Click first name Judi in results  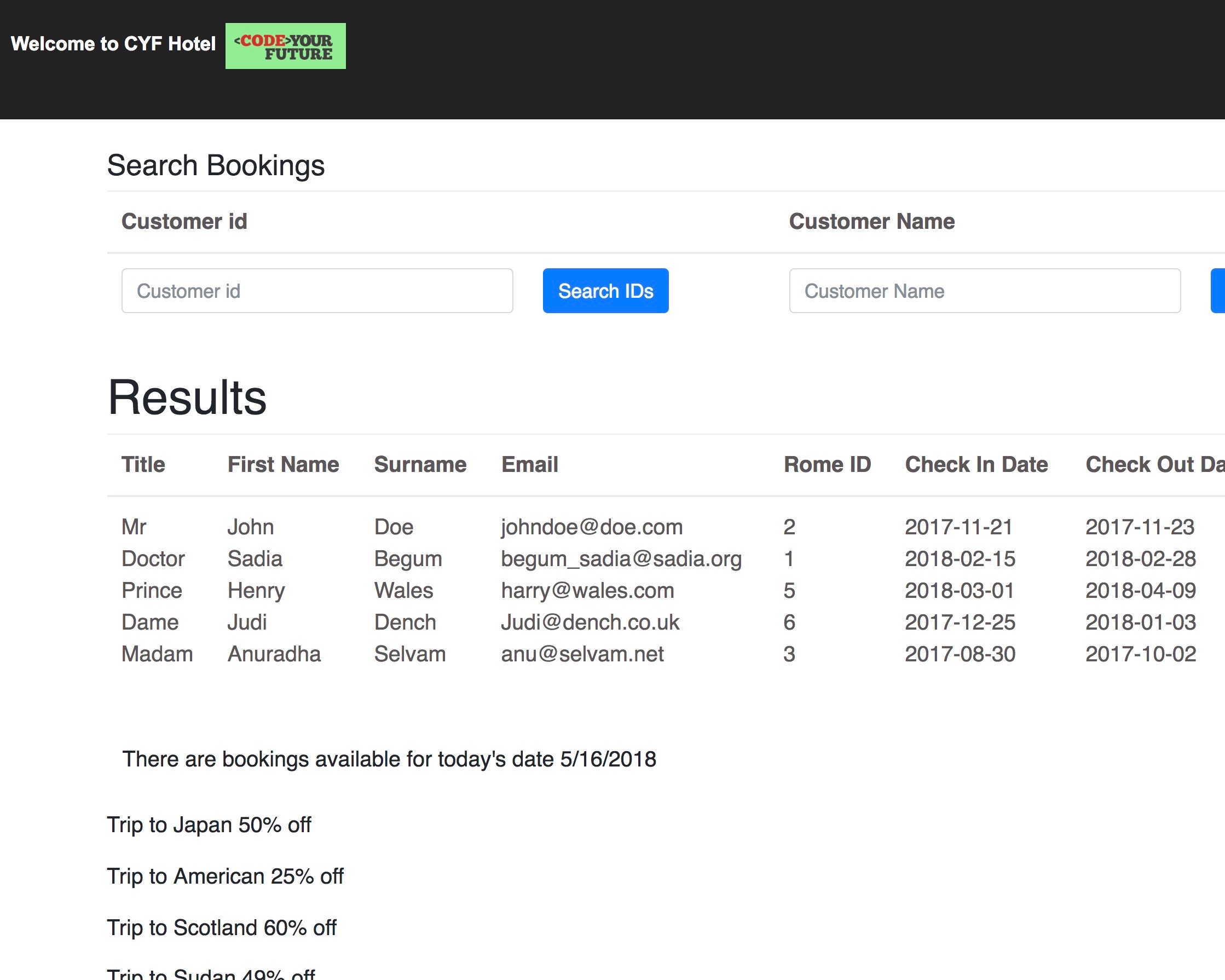click(247, 622)
